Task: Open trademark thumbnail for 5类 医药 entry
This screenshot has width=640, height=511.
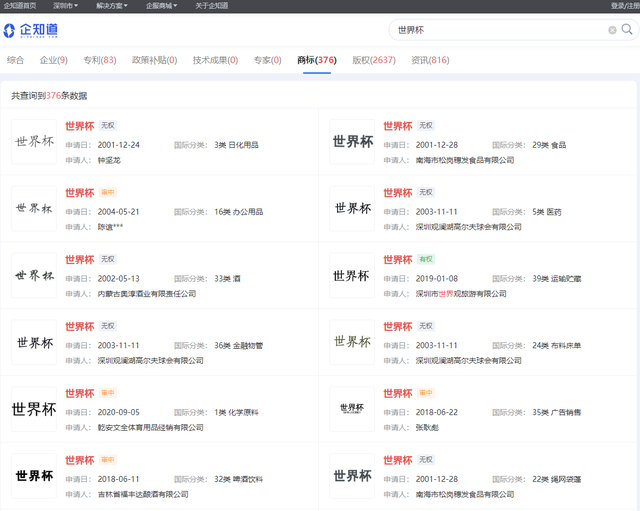Action: tap(352, 209)
